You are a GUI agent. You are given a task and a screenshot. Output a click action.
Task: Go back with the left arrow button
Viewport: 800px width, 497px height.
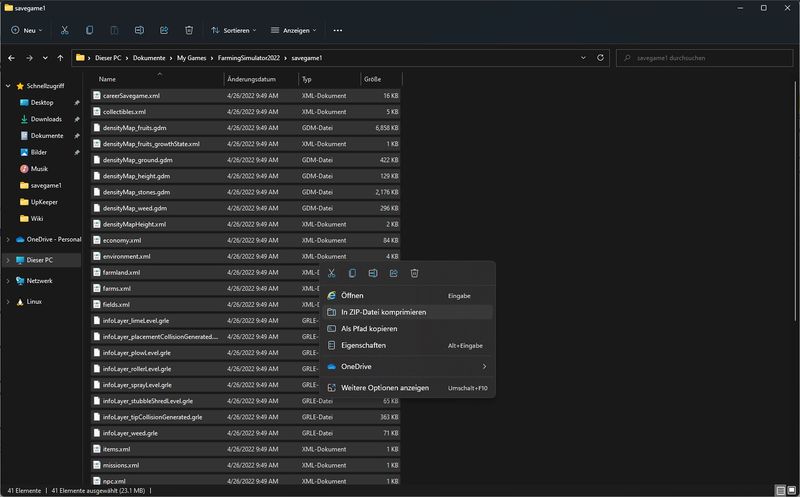[11, 58]
